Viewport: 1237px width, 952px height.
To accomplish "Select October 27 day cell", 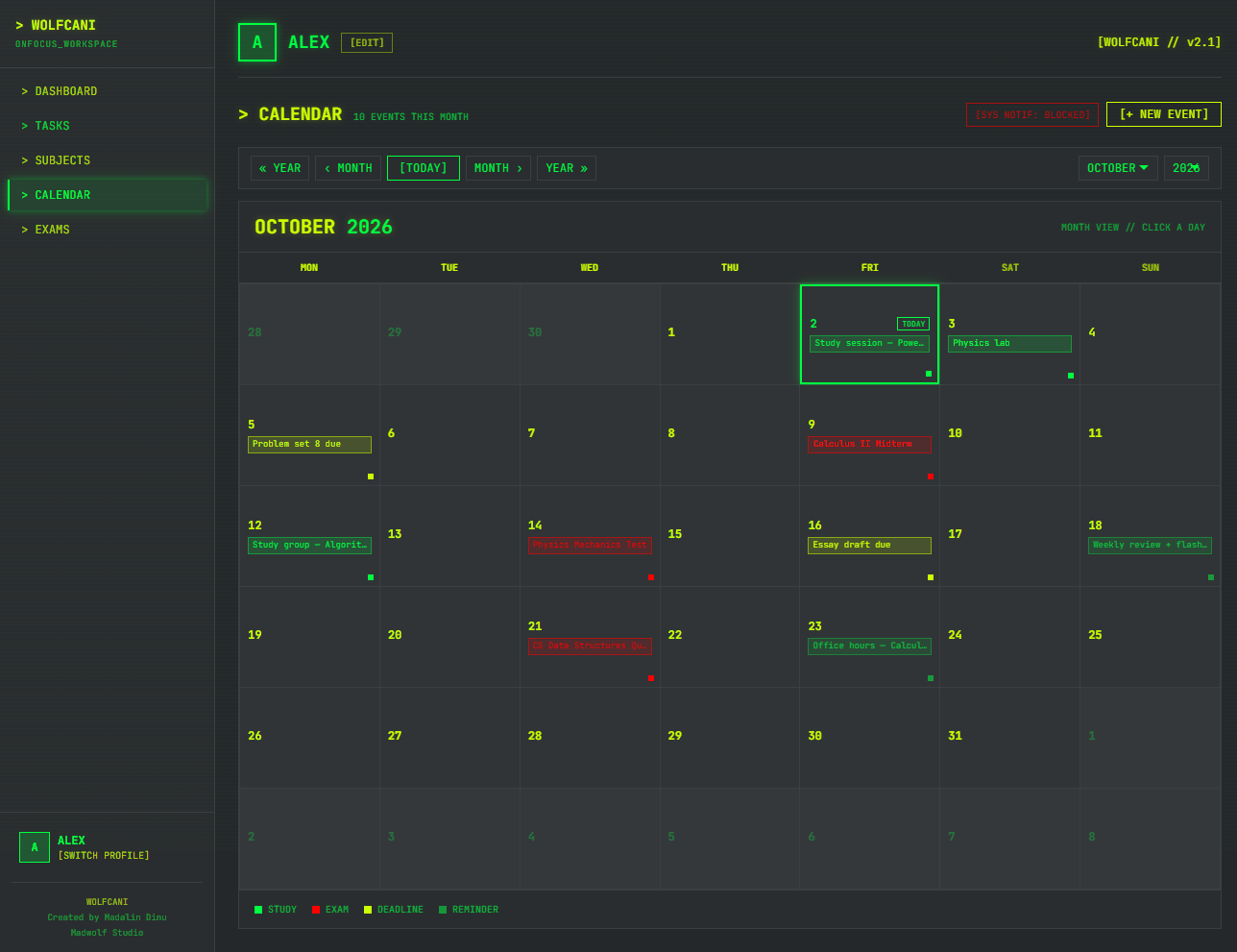I will tap(449, 738).
